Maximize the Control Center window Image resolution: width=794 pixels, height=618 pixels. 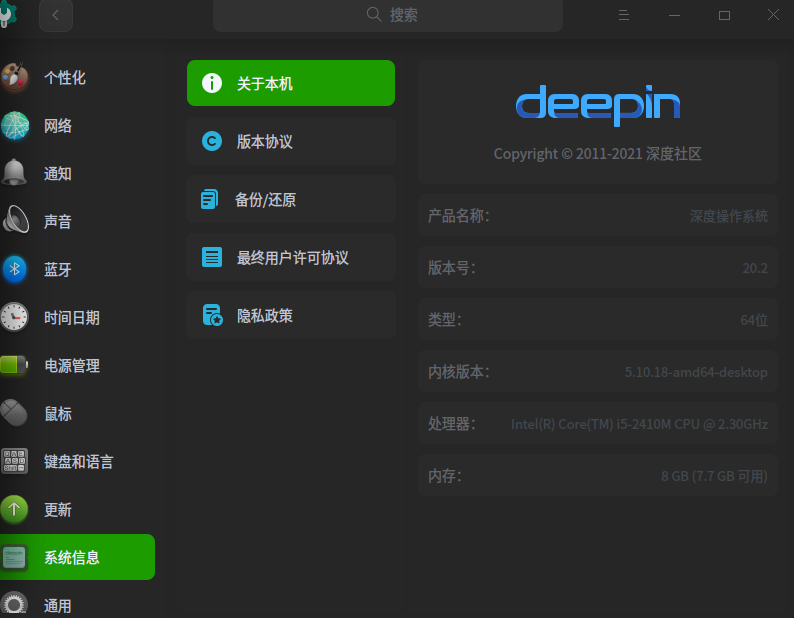click(x=724, y=15)
